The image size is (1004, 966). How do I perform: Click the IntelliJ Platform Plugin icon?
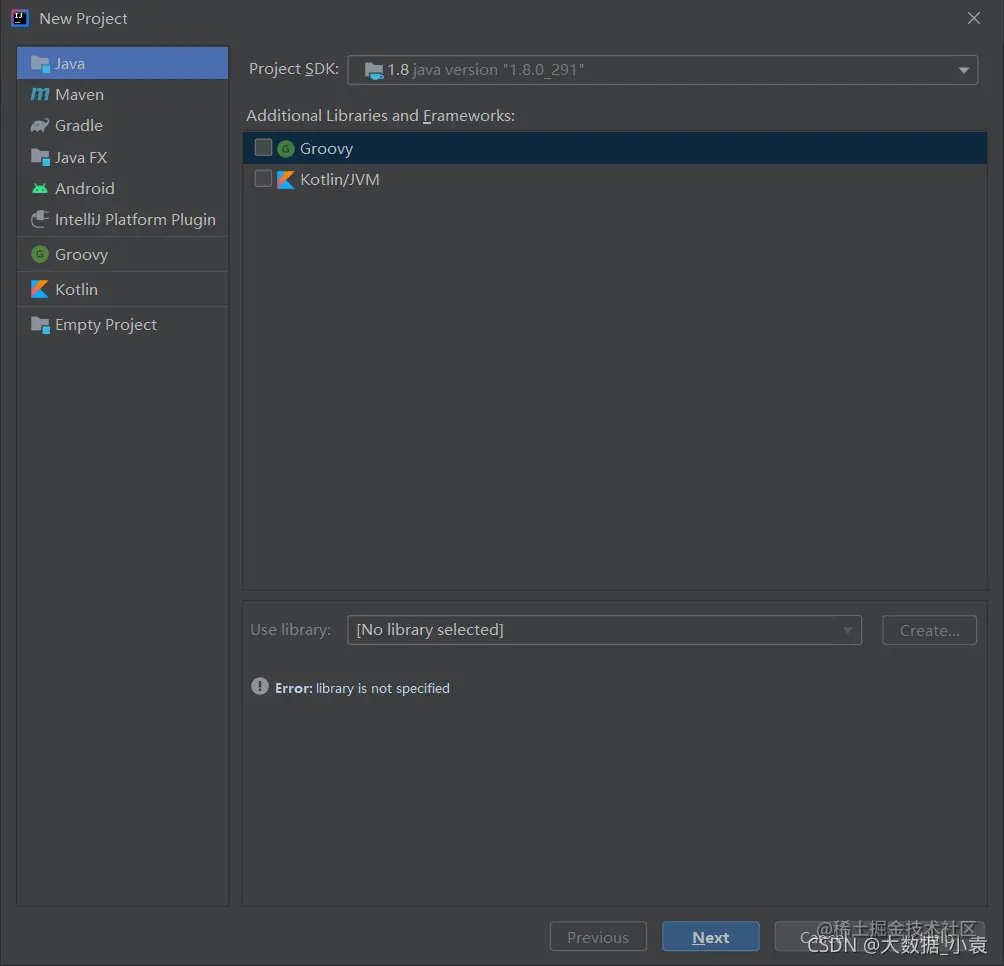point(40,220)
